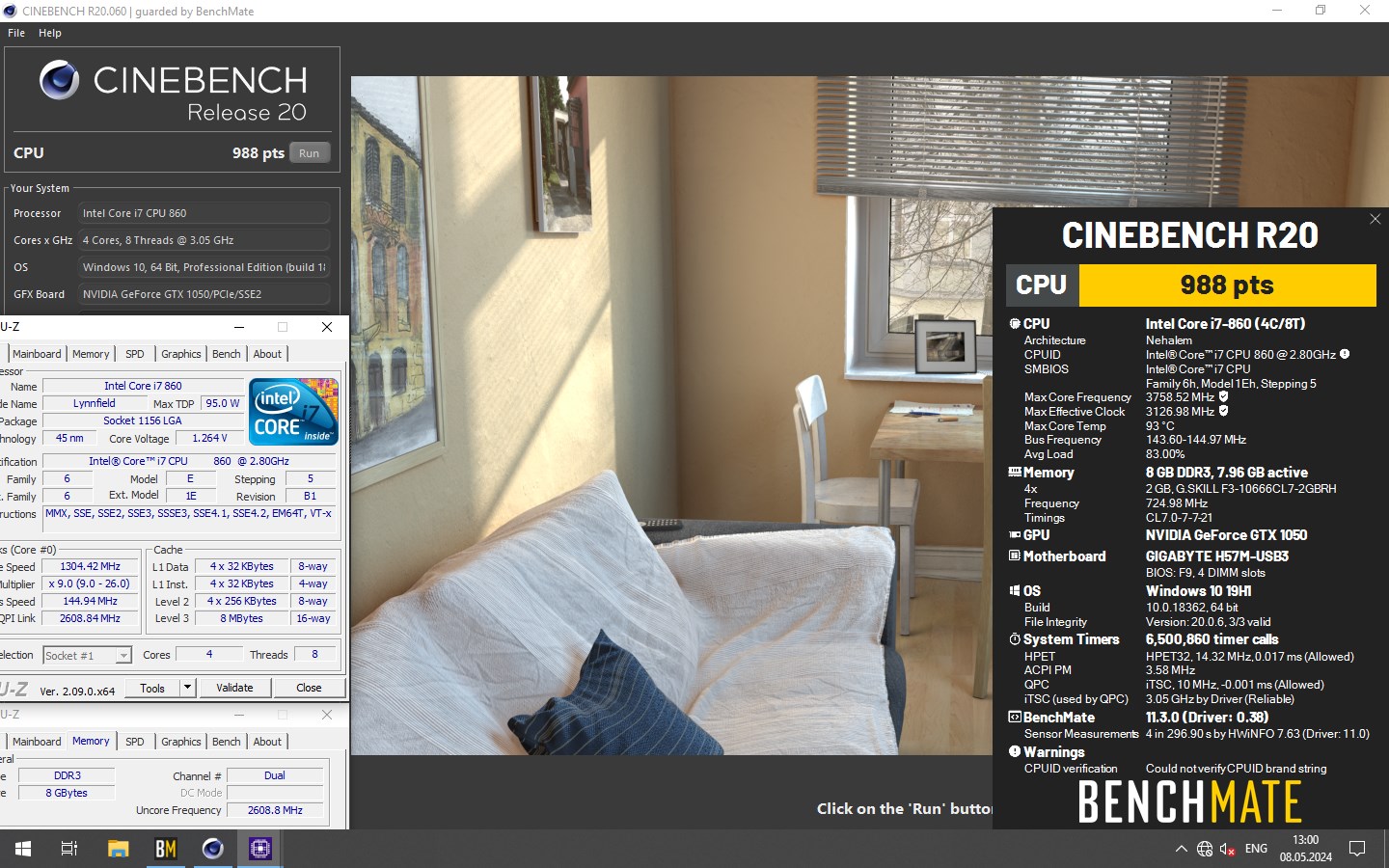The image size is (1389, 868).
Task: Open the Mainboard tab in the upper CPU-Z window
Action: [x=37, y=354]
